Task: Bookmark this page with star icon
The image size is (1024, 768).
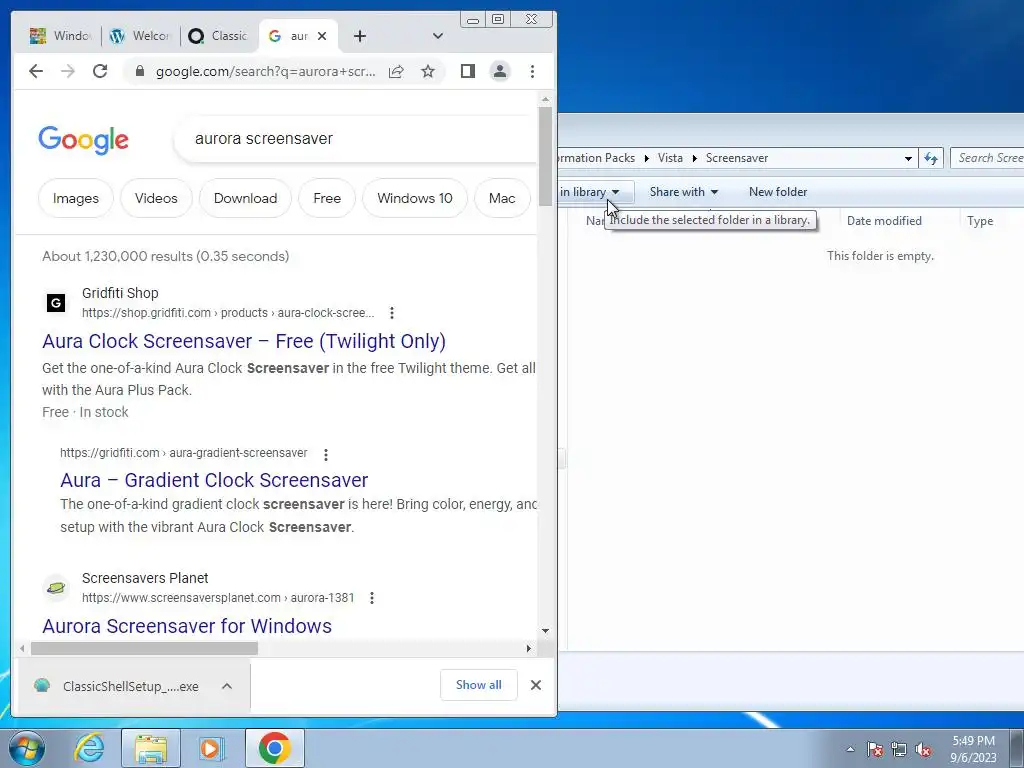Action: (x=428, y=71)
